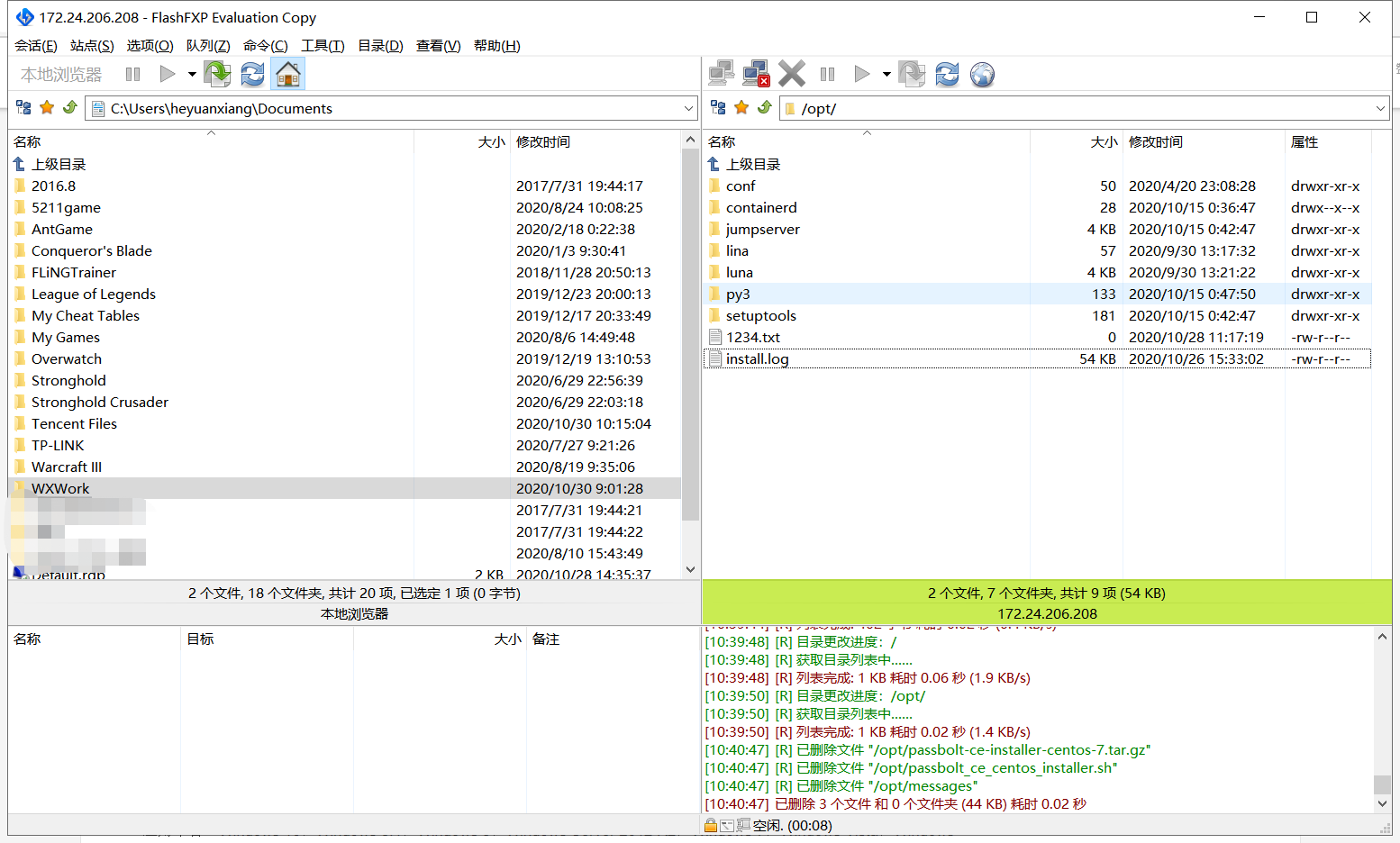Expand the left play button dropdown arrow
This screenshot has height=843, width=1400.
(192, 74)
